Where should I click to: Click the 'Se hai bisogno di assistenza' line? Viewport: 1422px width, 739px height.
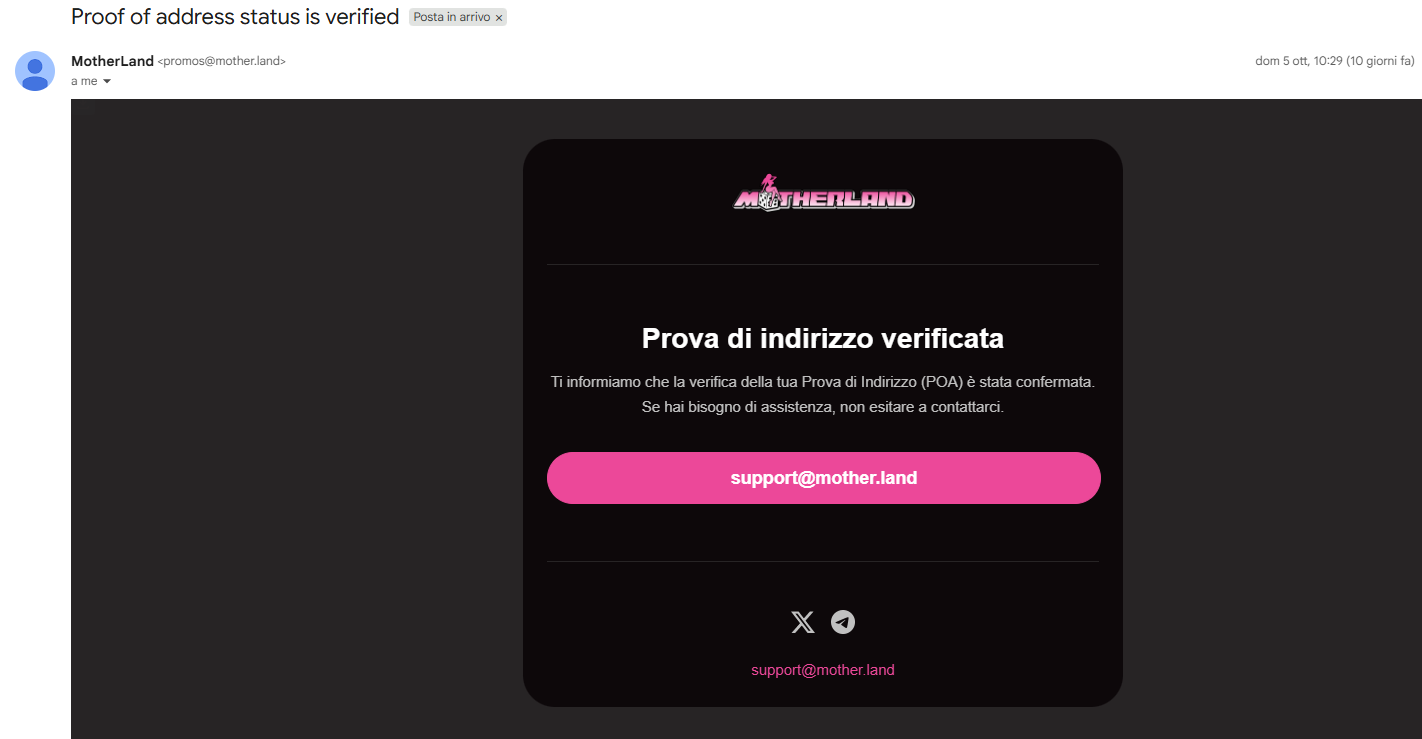coord(823,408)
